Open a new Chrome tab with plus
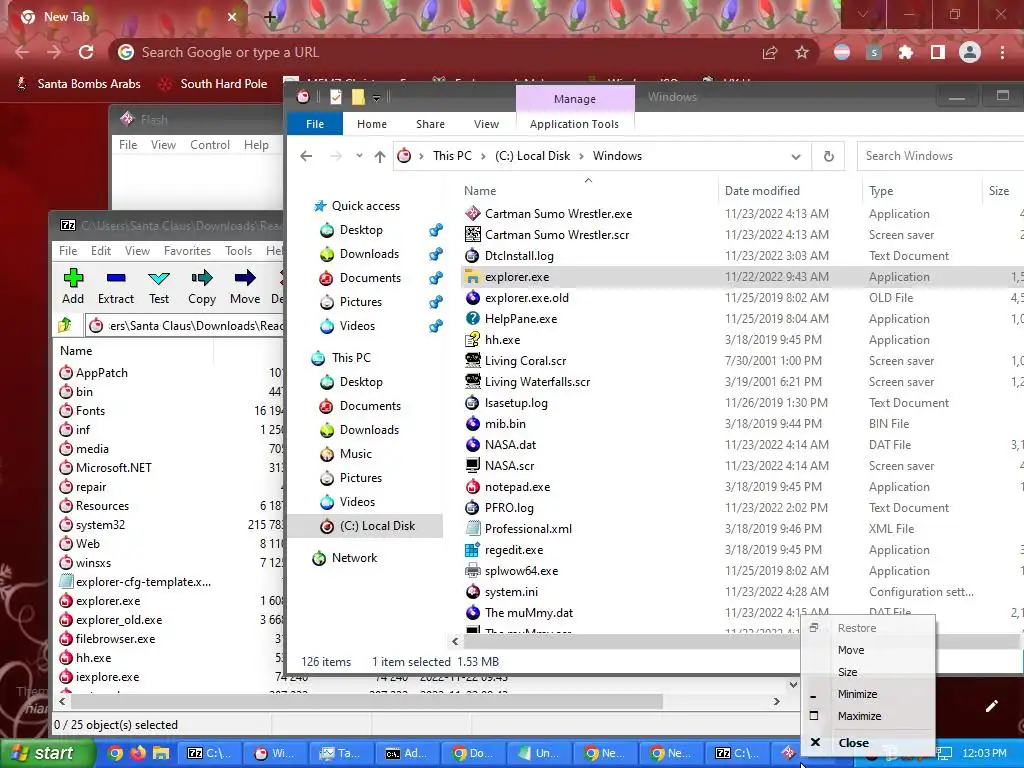1024x768 pixels. point(270,17)
